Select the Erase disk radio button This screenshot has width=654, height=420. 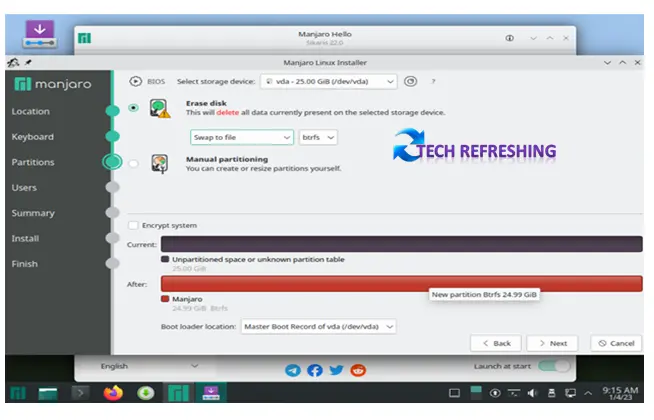click(x=134, y=109)
